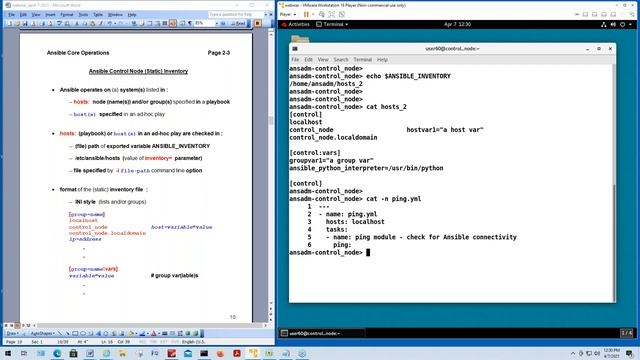Select the Oval drawing tool
Screen dimensions: 640x360
pos(83,333)
